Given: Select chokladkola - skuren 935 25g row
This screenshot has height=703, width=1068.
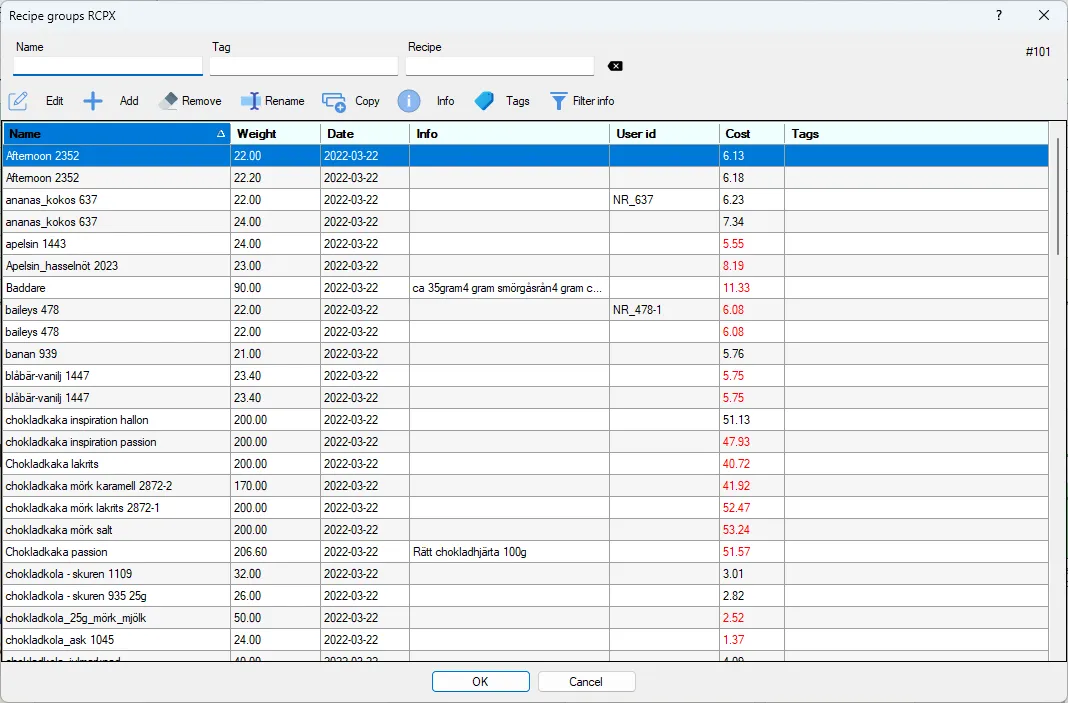Looking at the screenshot, I should [x=525, y=595].
